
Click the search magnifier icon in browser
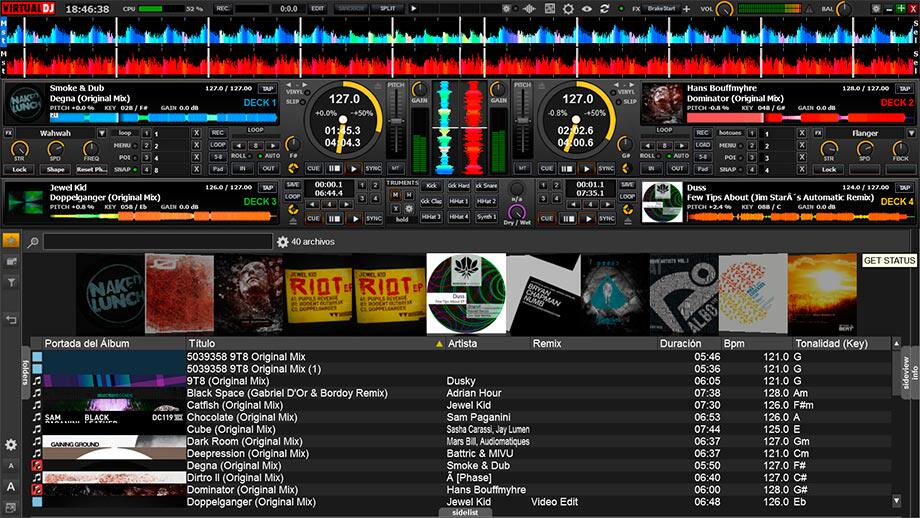[33, 242]
